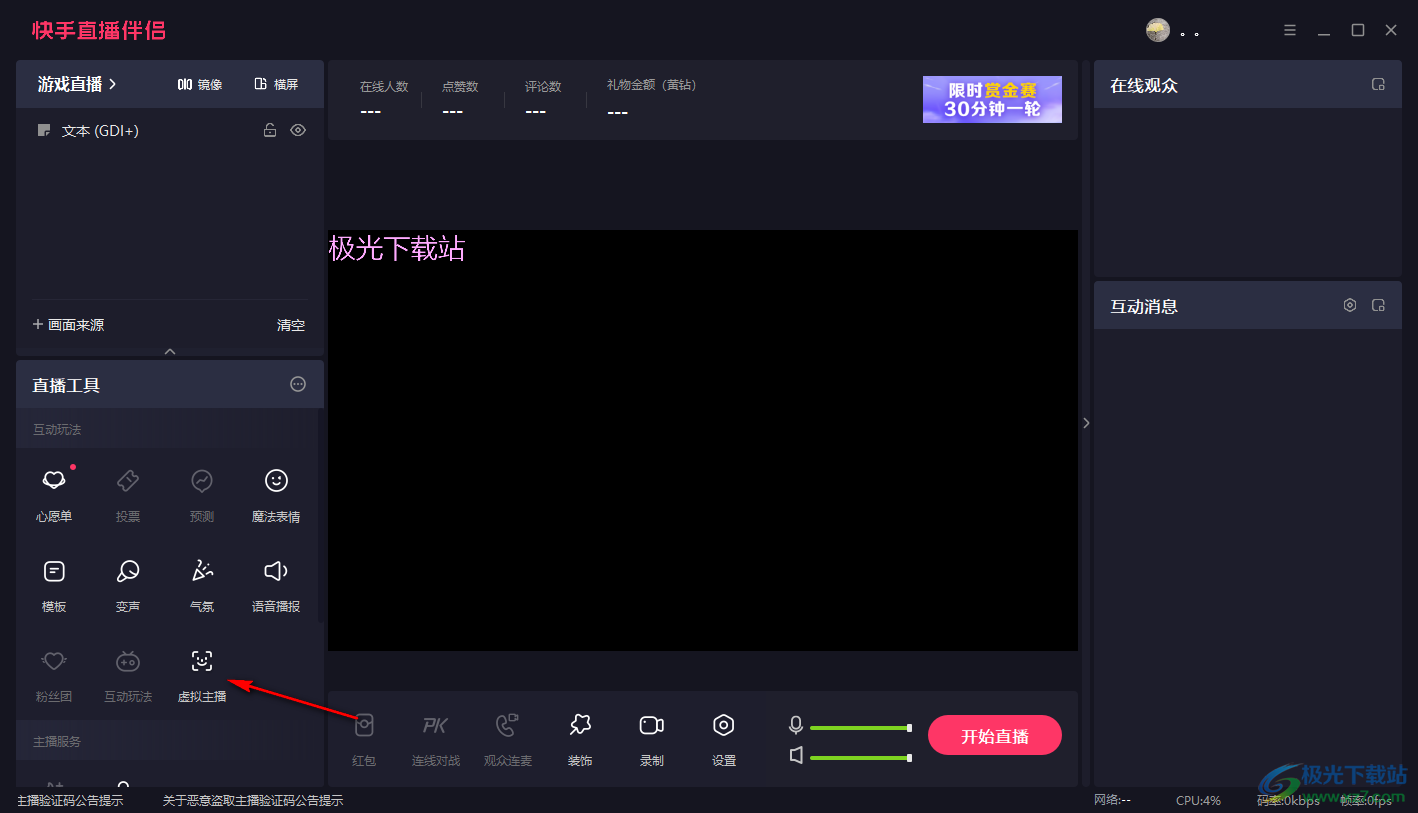Image resolution: width=1418 pixels, height=813 pixels.
Task: Open the 虚拟主播 virtual anchor tool
Action: [202, 674]
